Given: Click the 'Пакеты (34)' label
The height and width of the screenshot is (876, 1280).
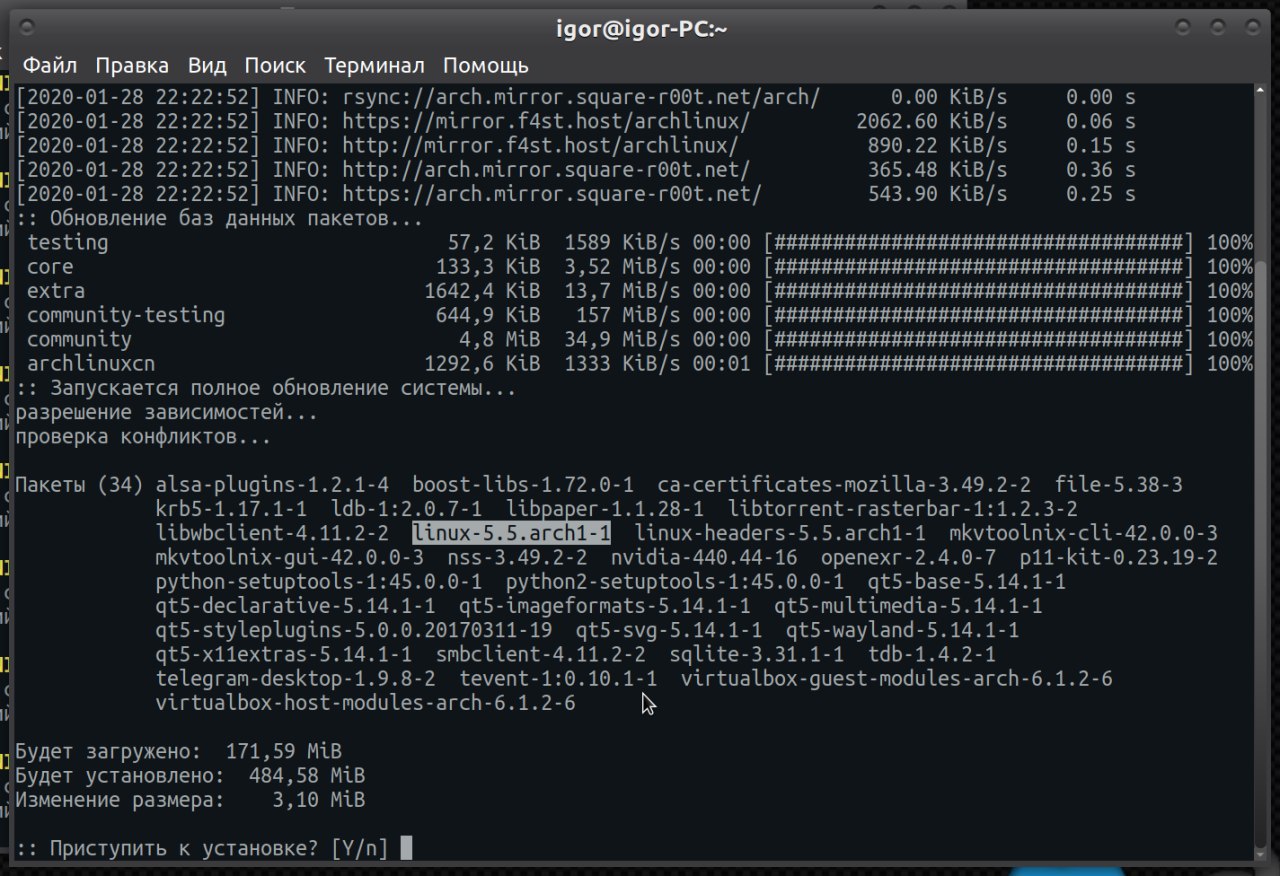Looking at the screenshot, I should [79, 485].
